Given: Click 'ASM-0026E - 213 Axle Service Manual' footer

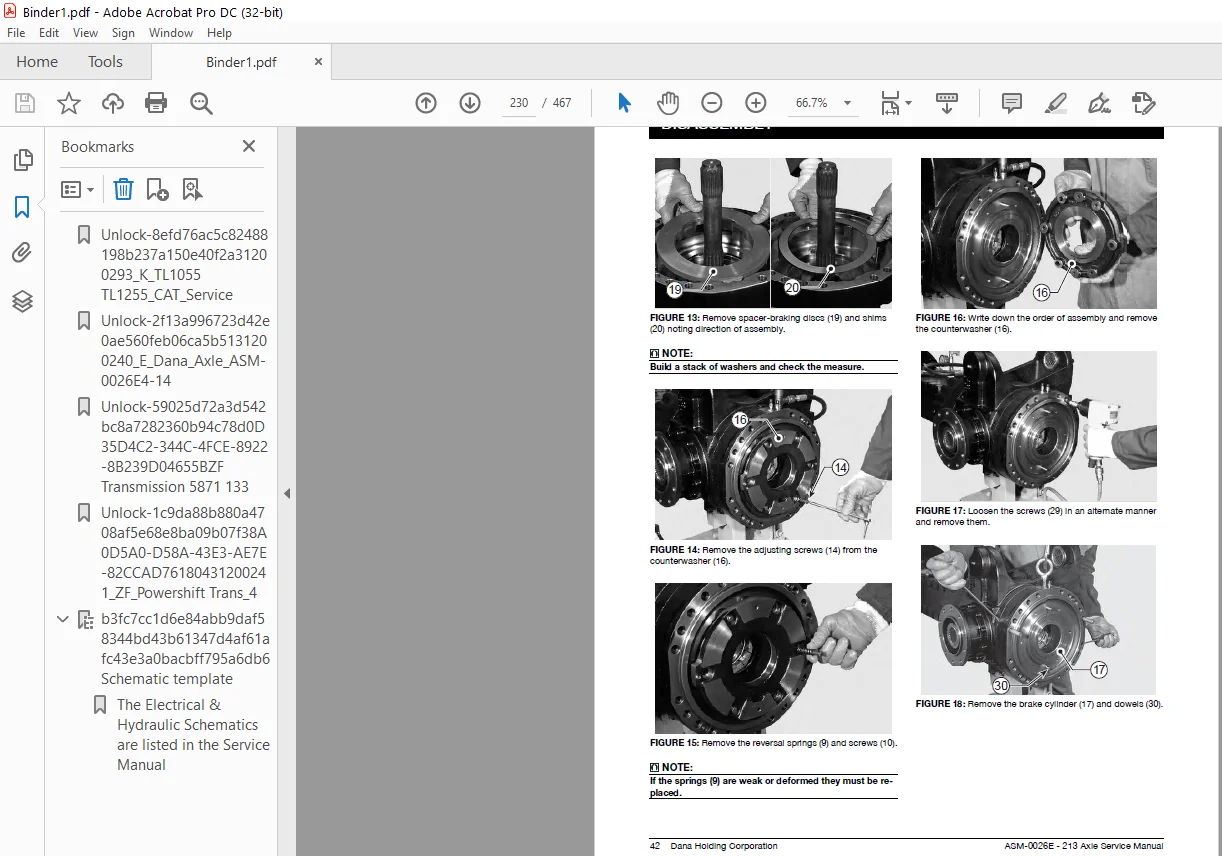Looking at the screenshot, I should pyautogui.click(x=1084, y=846).
